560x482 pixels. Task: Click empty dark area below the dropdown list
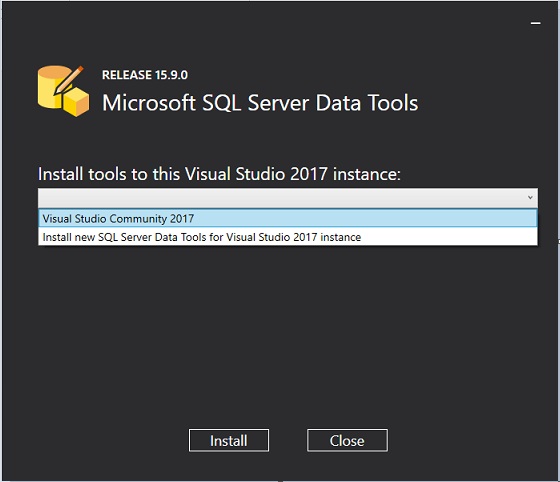pos(288,332)
